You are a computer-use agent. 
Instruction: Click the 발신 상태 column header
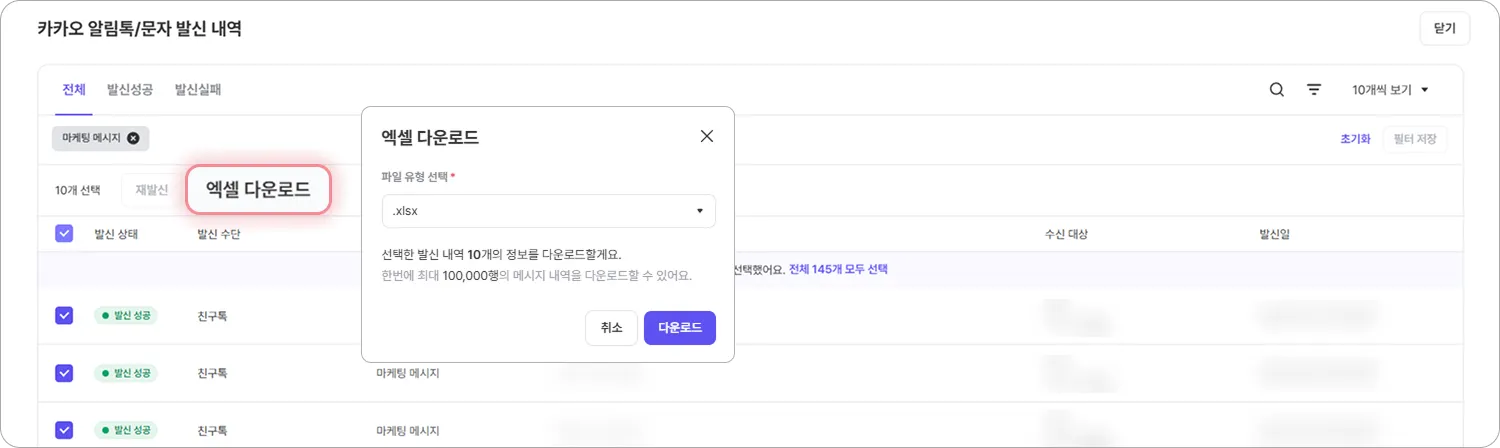(x=116, y=234)
